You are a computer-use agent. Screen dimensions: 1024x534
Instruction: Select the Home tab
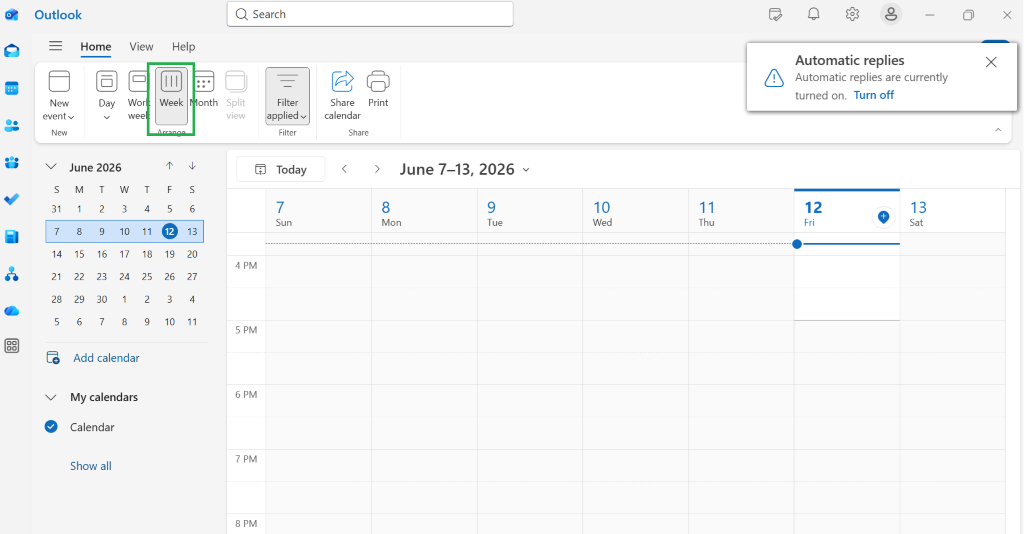pyautogui.click(x=96, y=46)
